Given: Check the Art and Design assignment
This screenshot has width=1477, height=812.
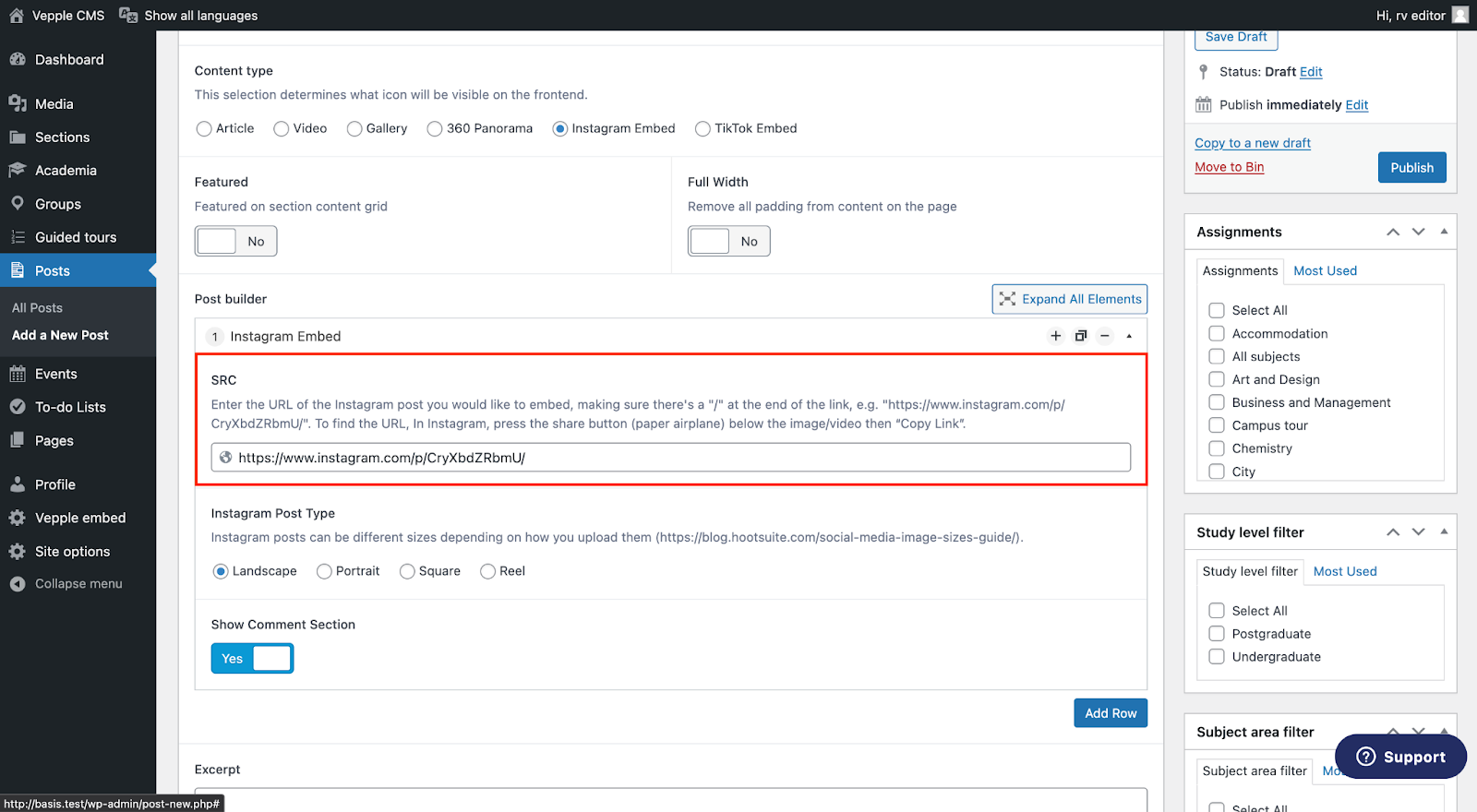Looking at the screenshot, I should (1217, 379).
